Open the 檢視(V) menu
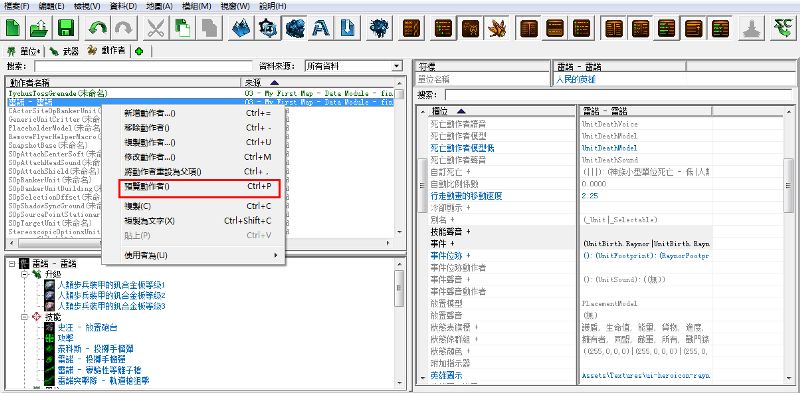800x393 pixels. (x=87, y=6)
